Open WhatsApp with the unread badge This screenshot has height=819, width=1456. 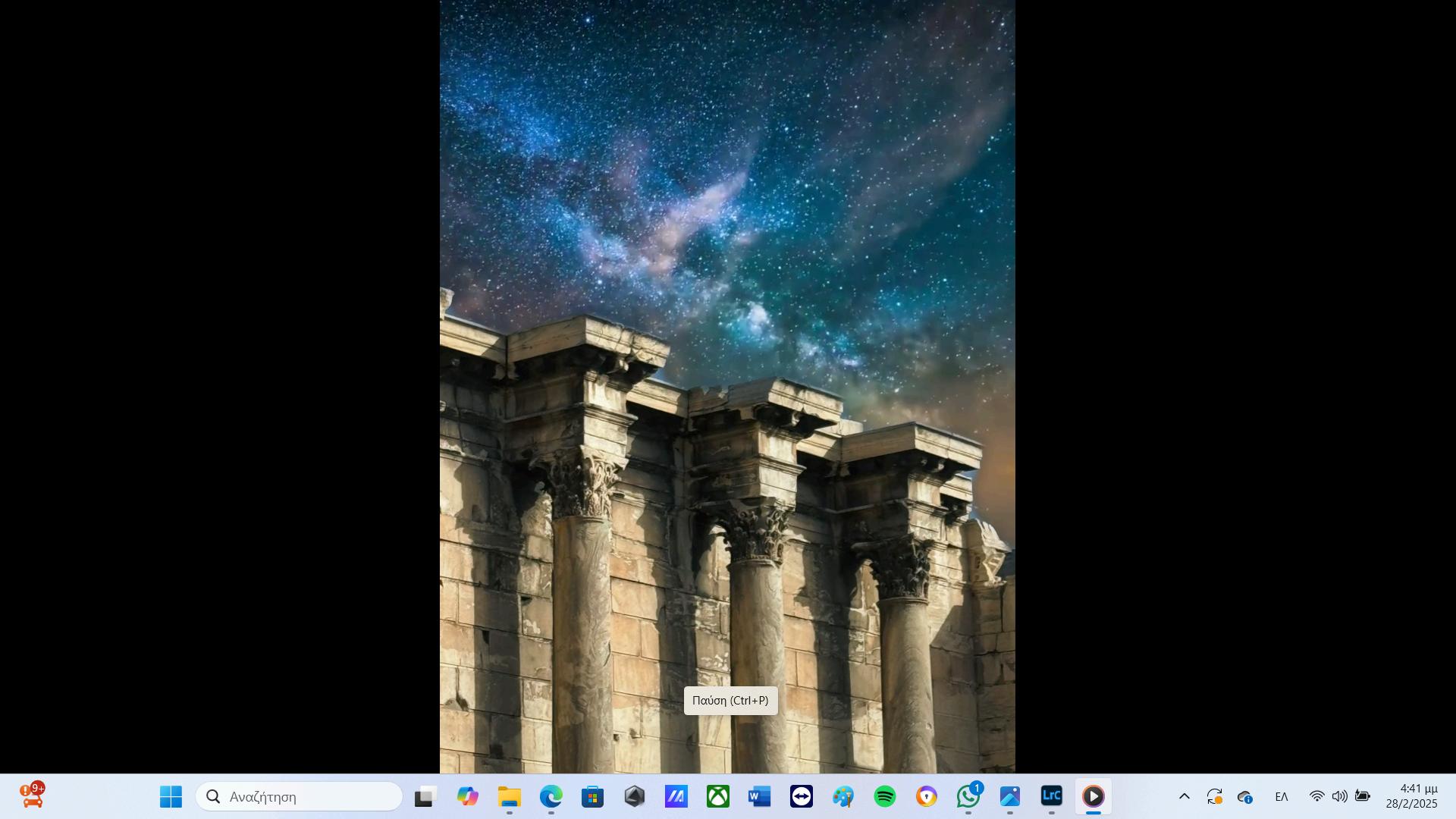tap(968, 796)
